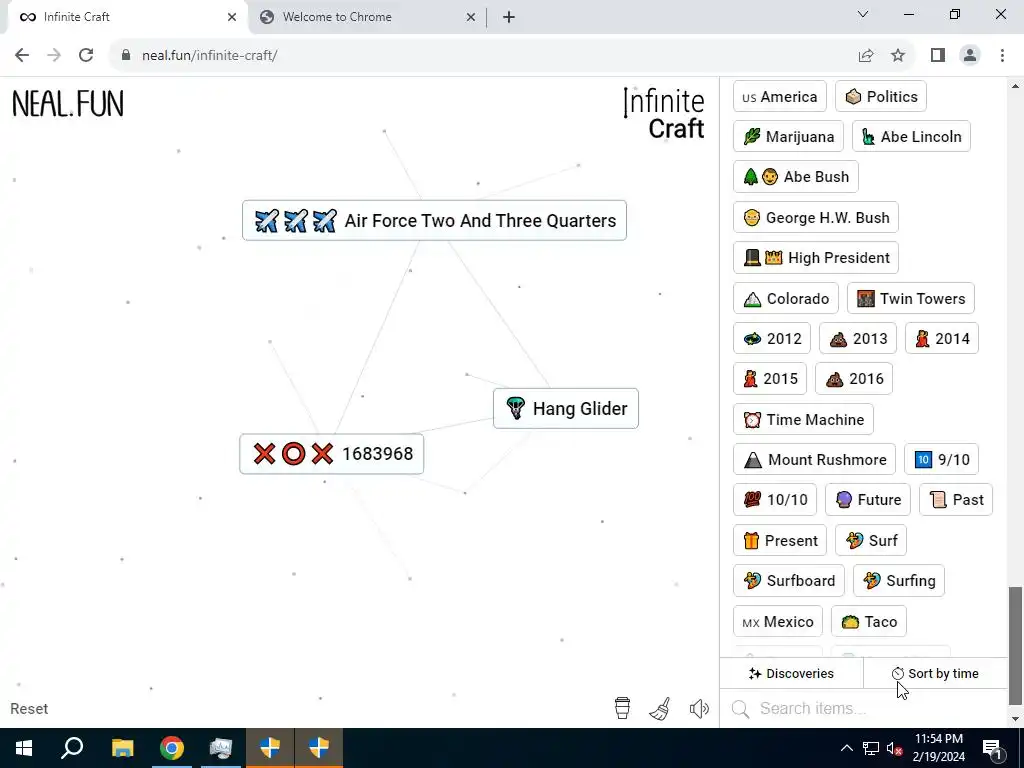Click the Reset link

pyautogui.click(x=29, y=709)
